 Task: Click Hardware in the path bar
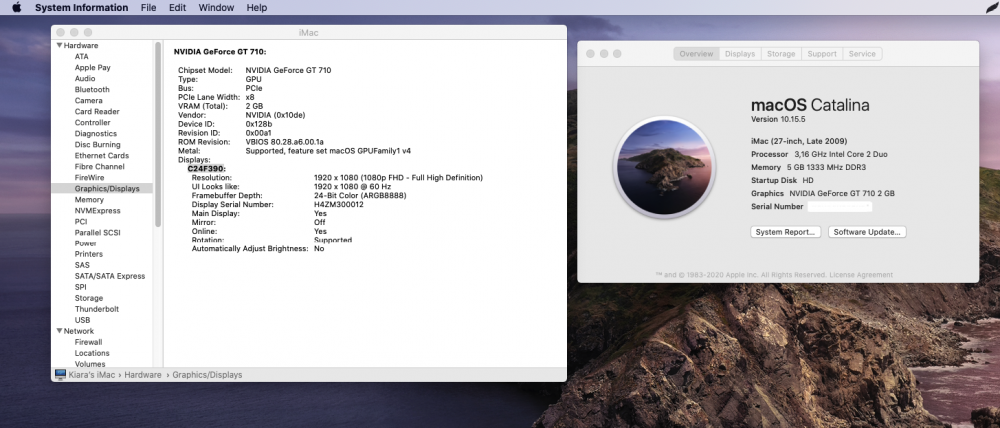point(143,375)
